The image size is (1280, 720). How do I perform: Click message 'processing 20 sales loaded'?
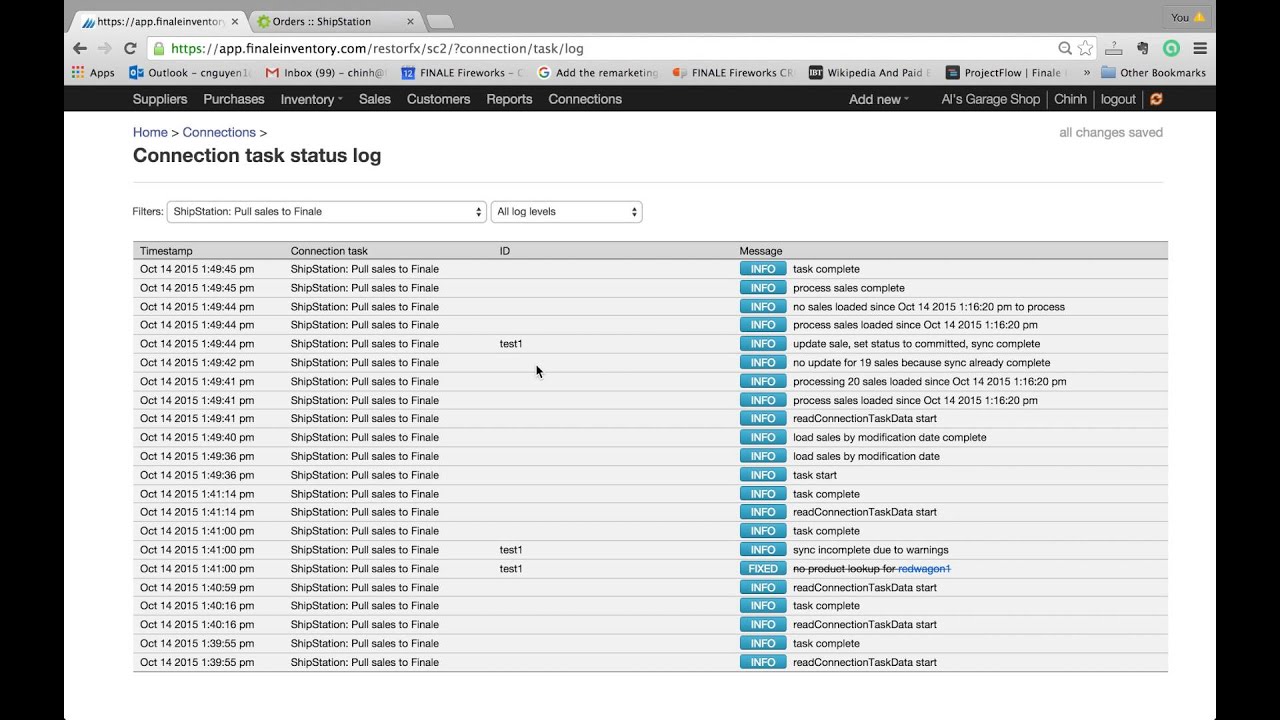click(929, 382)
